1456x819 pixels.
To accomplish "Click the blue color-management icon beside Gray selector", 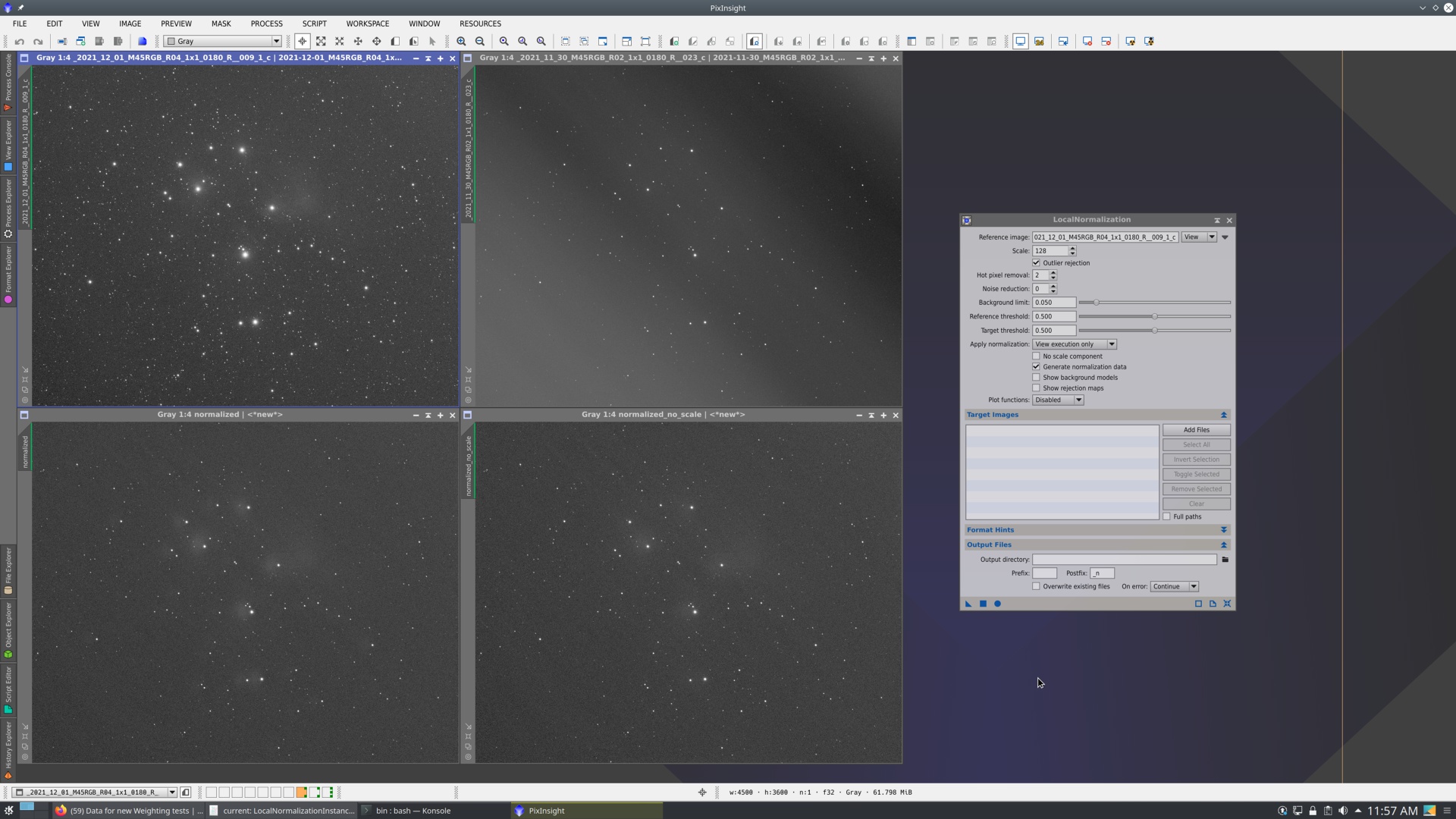I will pyautogui.click(x=142, y=42).
